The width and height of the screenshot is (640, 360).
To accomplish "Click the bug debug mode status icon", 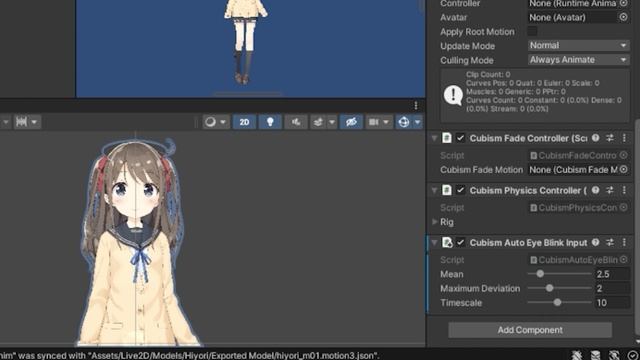I will [577, 355].
